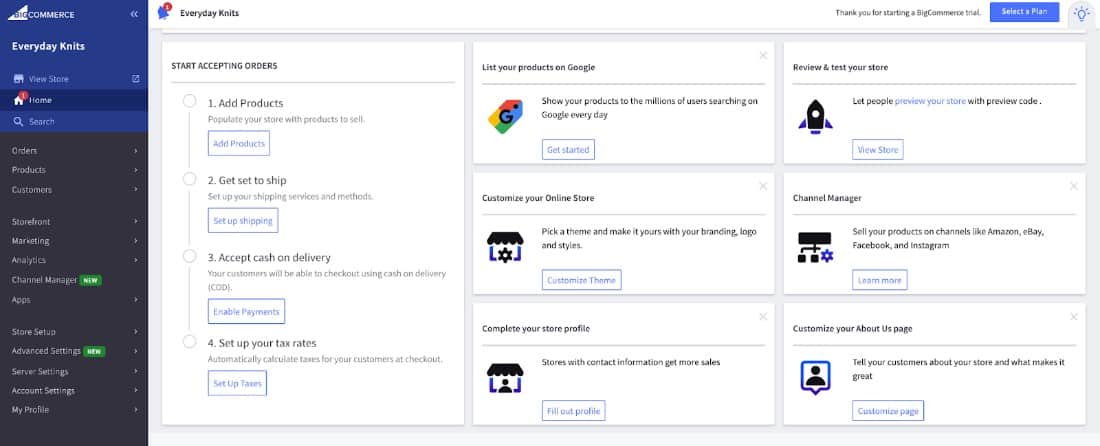Click the store profile storefront icon
This screenshot has width=1100, height=446.
point(504,376)
